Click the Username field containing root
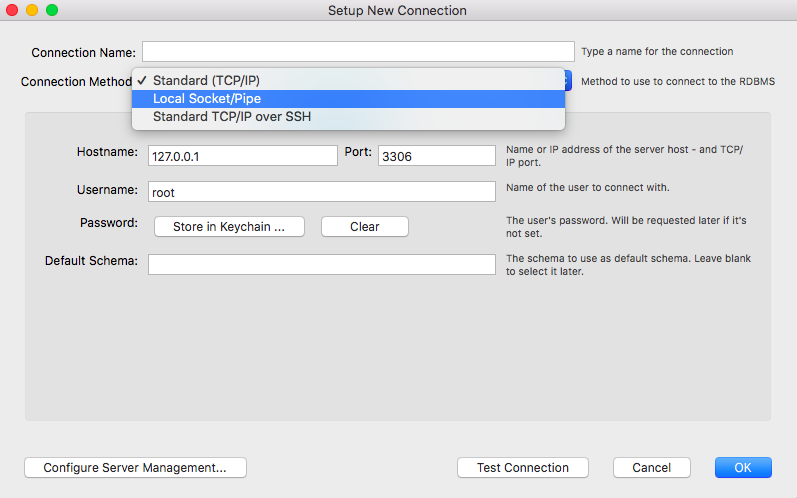The width and height of the screenshot is (797, 498). point(322,192)
